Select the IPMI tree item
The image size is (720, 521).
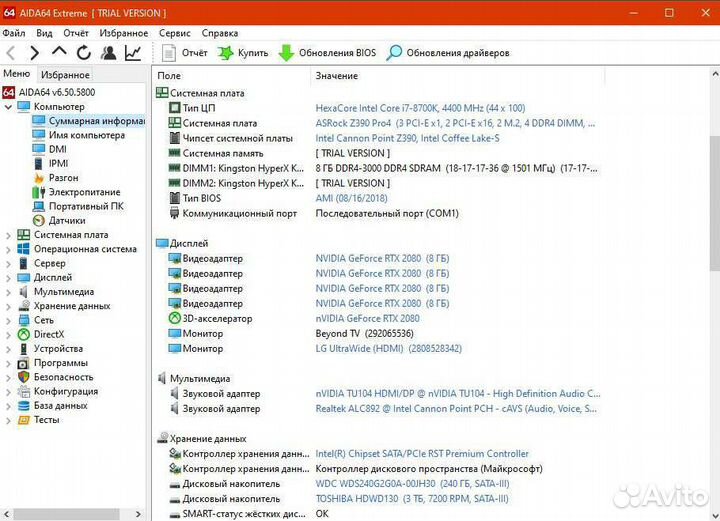pos(51,163)
